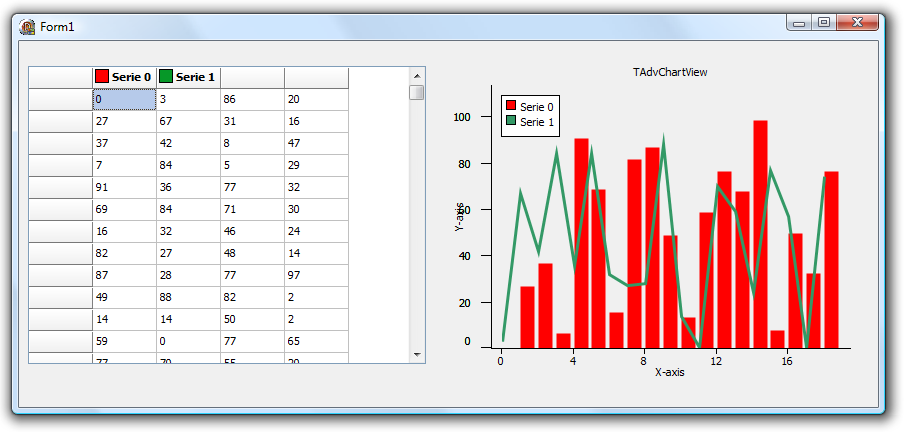Select the cell containing 0 in first row

124,99
